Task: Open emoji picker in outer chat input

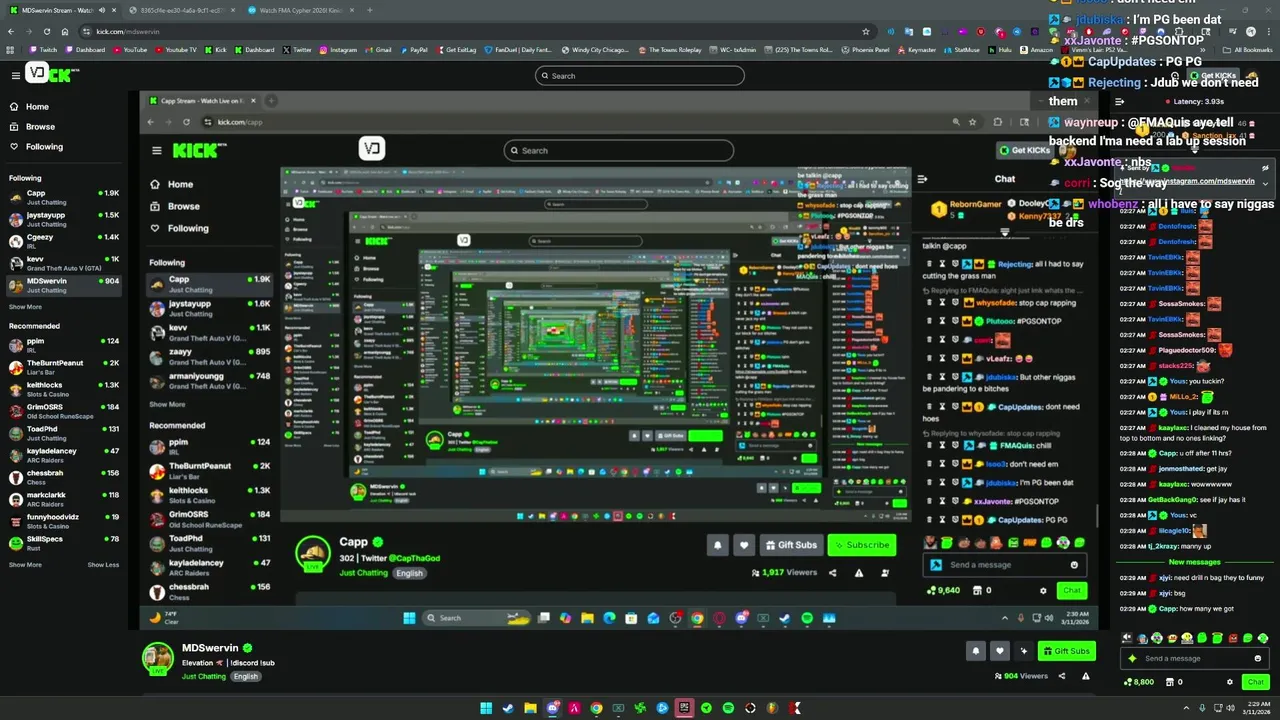Action: pyautogui.click(x=1257, y=658)
